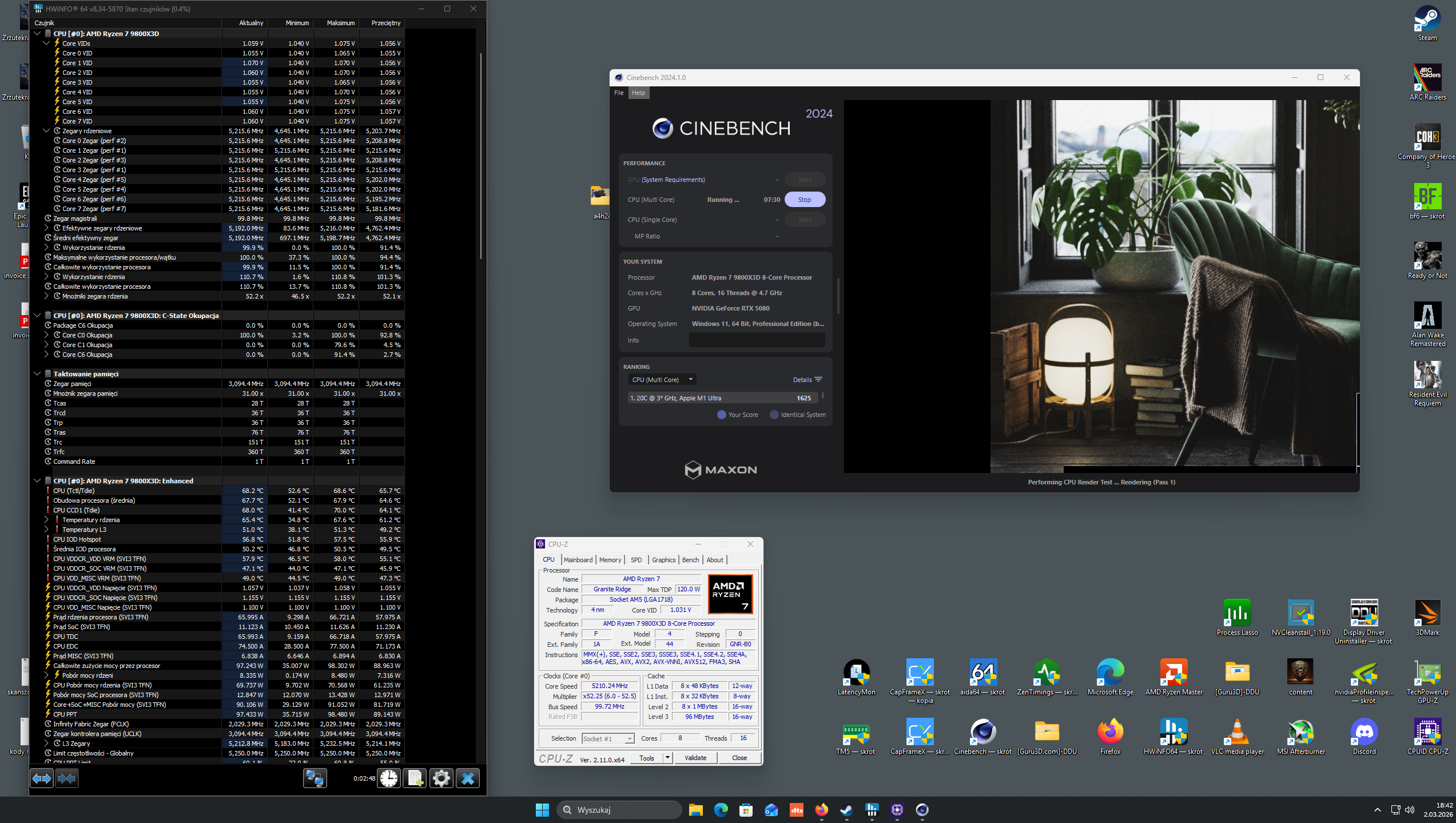The image size is (1456, 823).
Task: Reset sensor timer with clock icon
Action: (389, 778)
